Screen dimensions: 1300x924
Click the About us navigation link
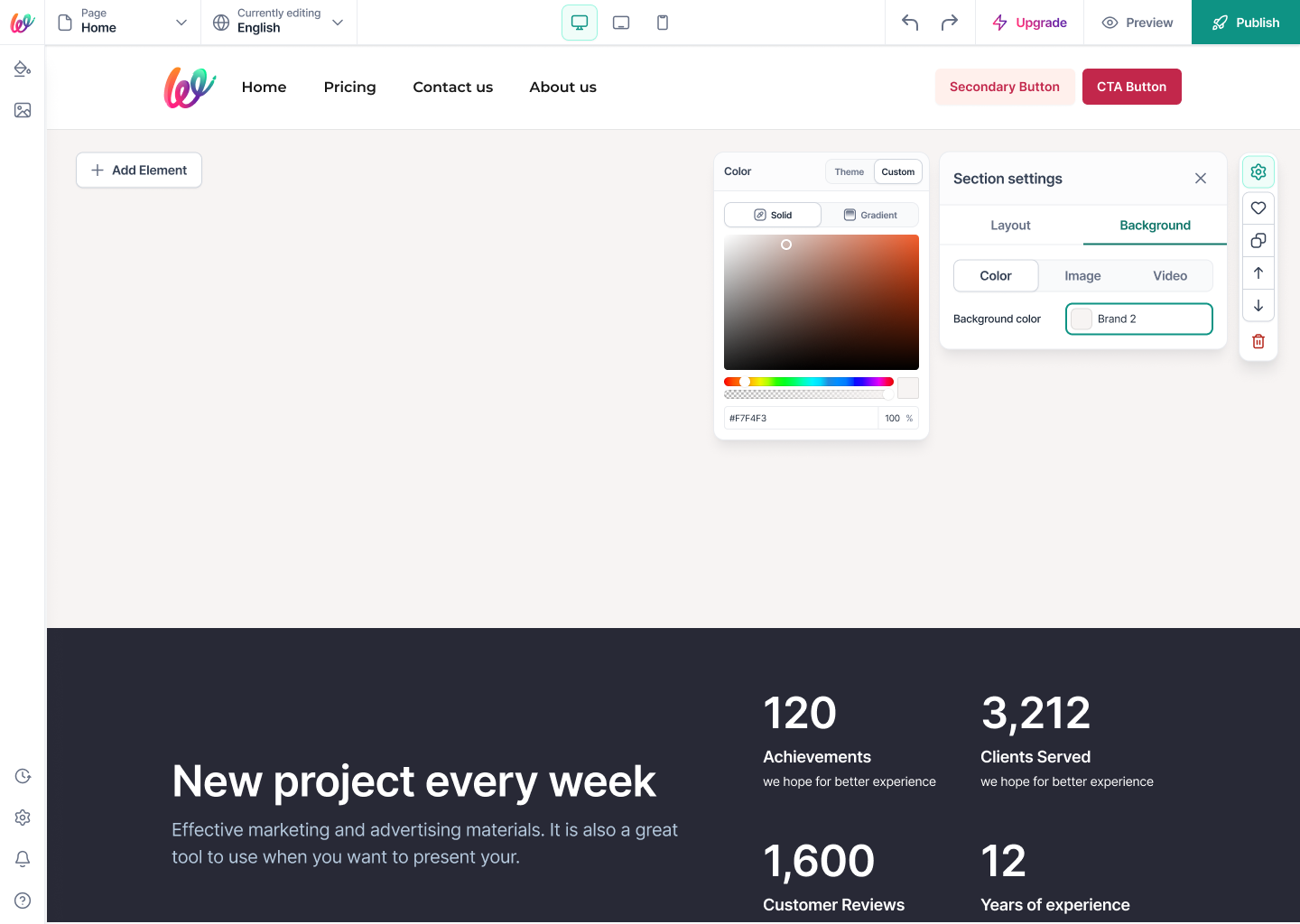[562, 87]
